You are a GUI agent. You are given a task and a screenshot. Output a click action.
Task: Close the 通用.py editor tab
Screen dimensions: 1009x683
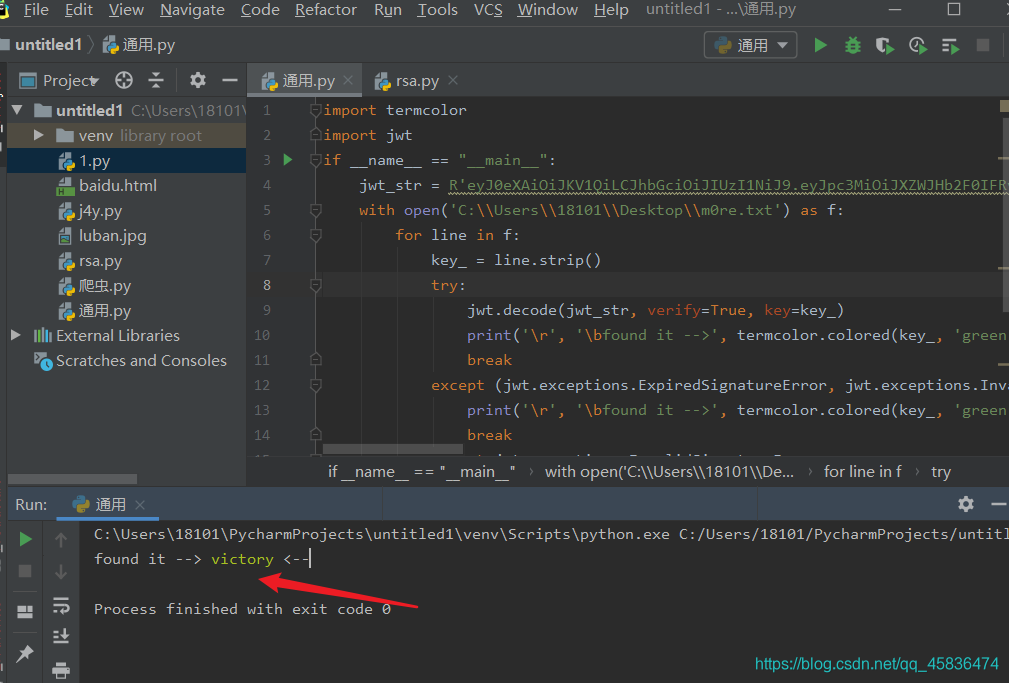coord(348,80)
